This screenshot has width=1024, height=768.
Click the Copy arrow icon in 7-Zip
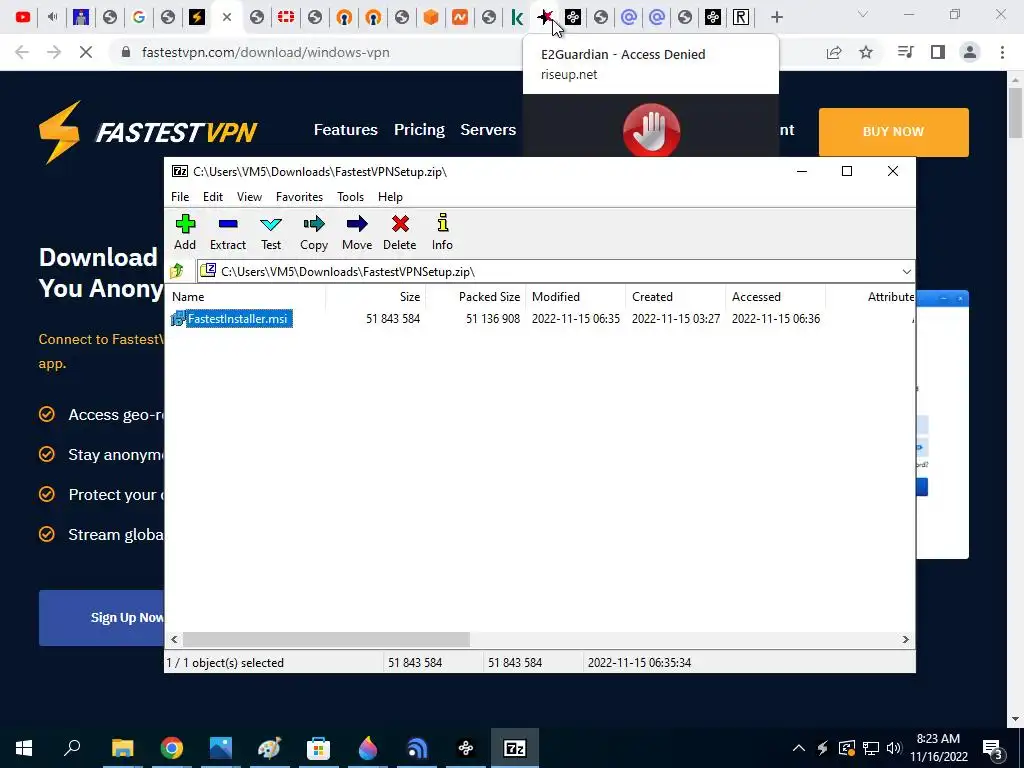click(x=314, y=224)
